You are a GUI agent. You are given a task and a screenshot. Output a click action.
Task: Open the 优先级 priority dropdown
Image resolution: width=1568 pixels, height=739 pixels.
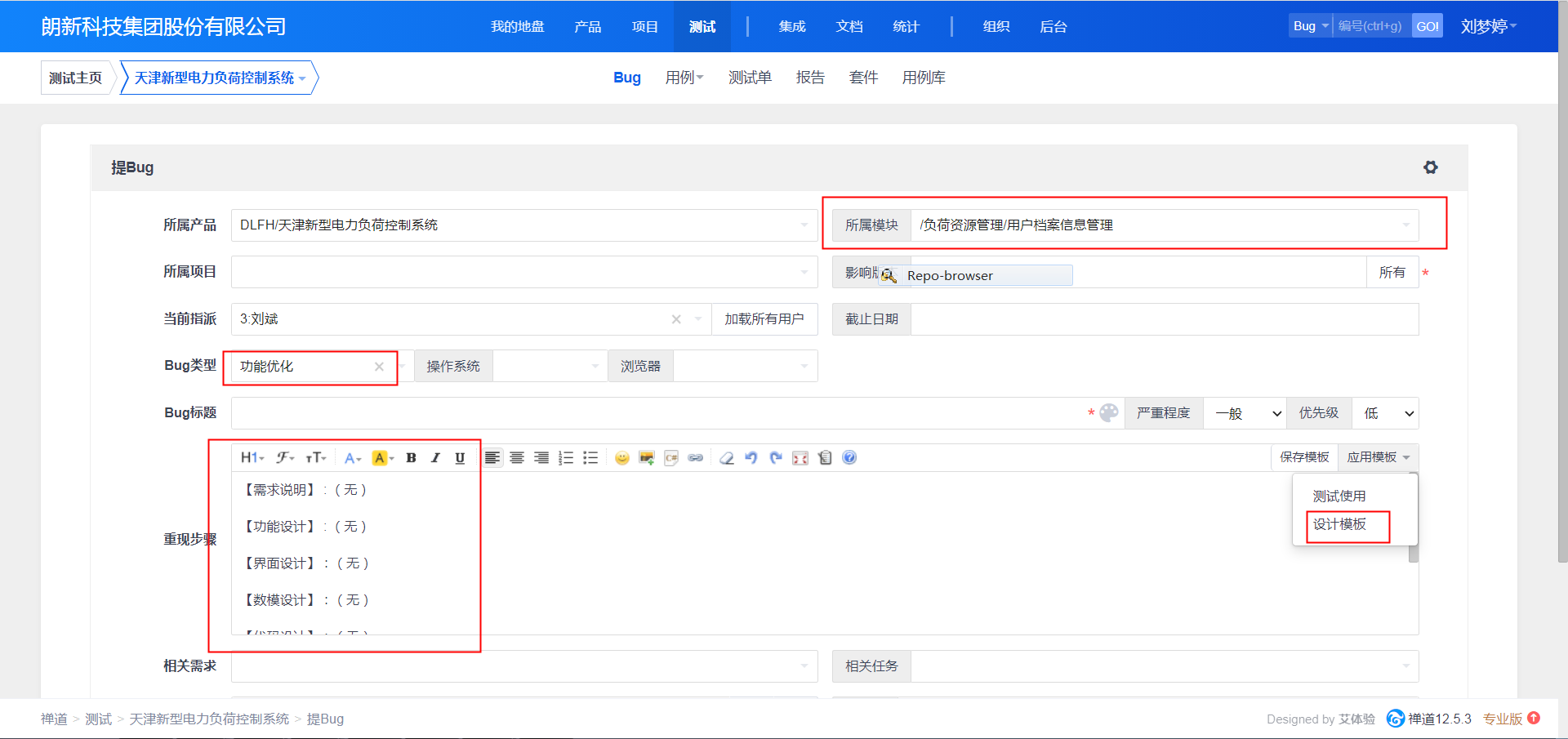click(1385, 414)
